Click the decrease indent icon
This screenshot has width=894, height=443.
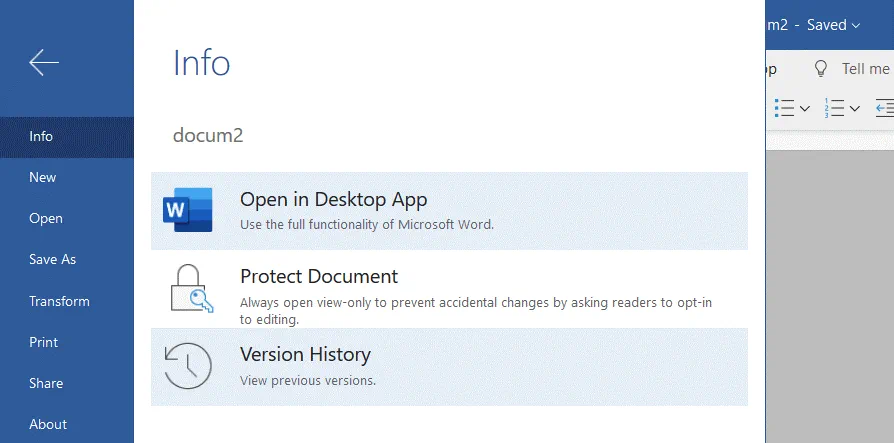point(884,107)
